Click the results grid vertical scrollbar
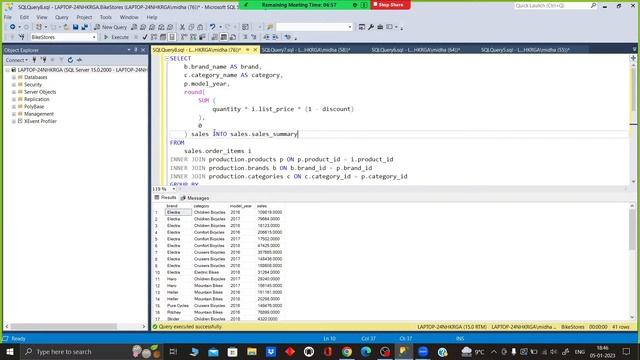The height and width of the screenshot is (360, 640). [x=632, y=261]
